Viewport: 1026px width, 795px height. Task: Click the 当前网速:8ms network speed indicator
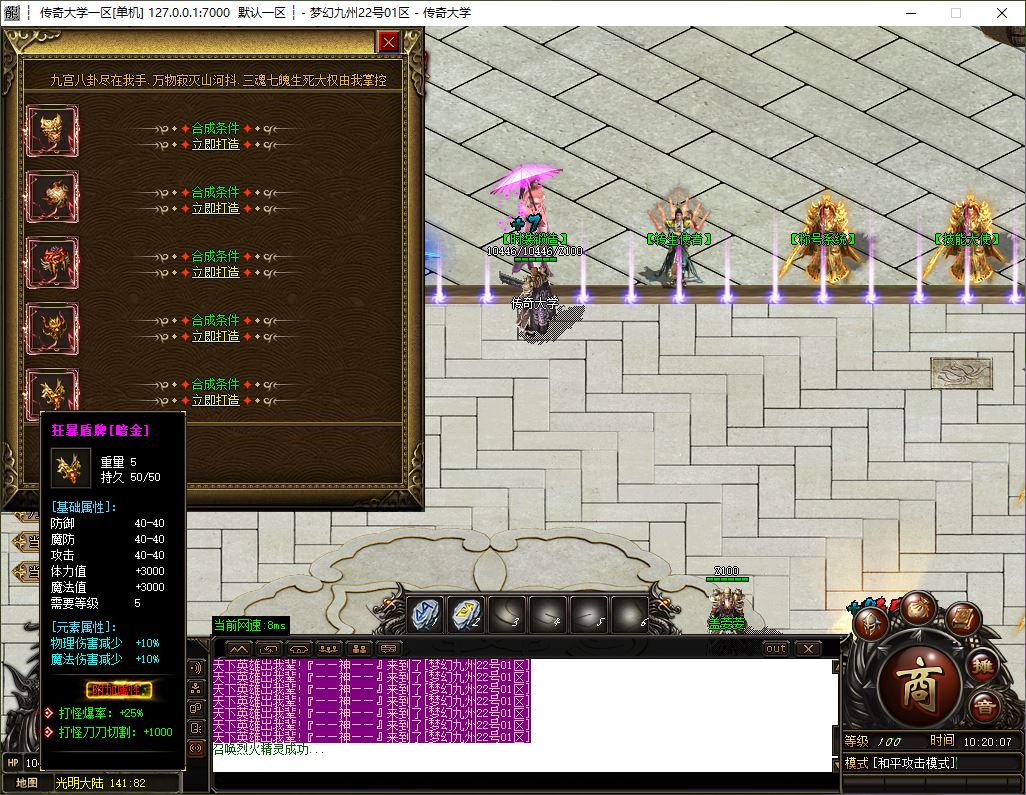(251, 626)
